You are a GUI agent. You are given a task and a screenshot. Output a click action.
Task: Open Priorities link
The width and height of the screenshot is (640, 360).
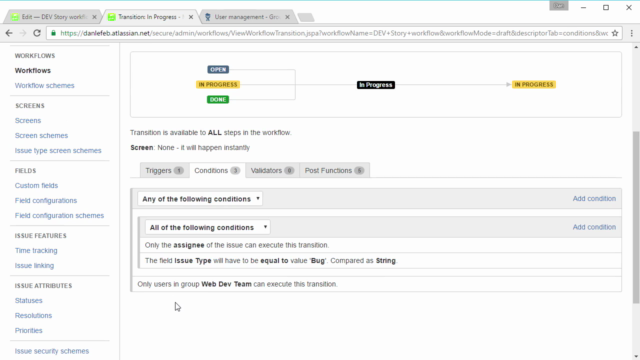(29, 331)
